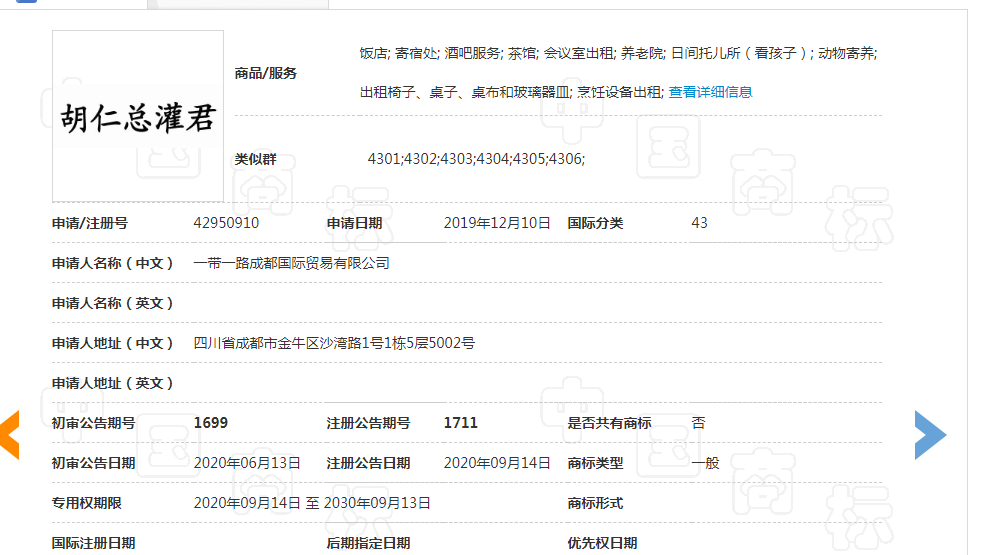This screenshot has width=990, height=555.
Task: Click the 胡仁总灌君 trademark image
Action: click(x=138, y=116)
